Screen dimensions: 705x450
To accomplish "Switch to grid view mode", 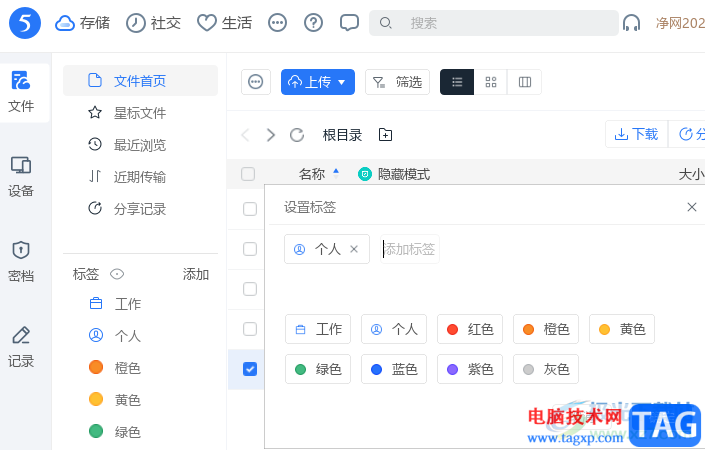I will tap(491, 82).
